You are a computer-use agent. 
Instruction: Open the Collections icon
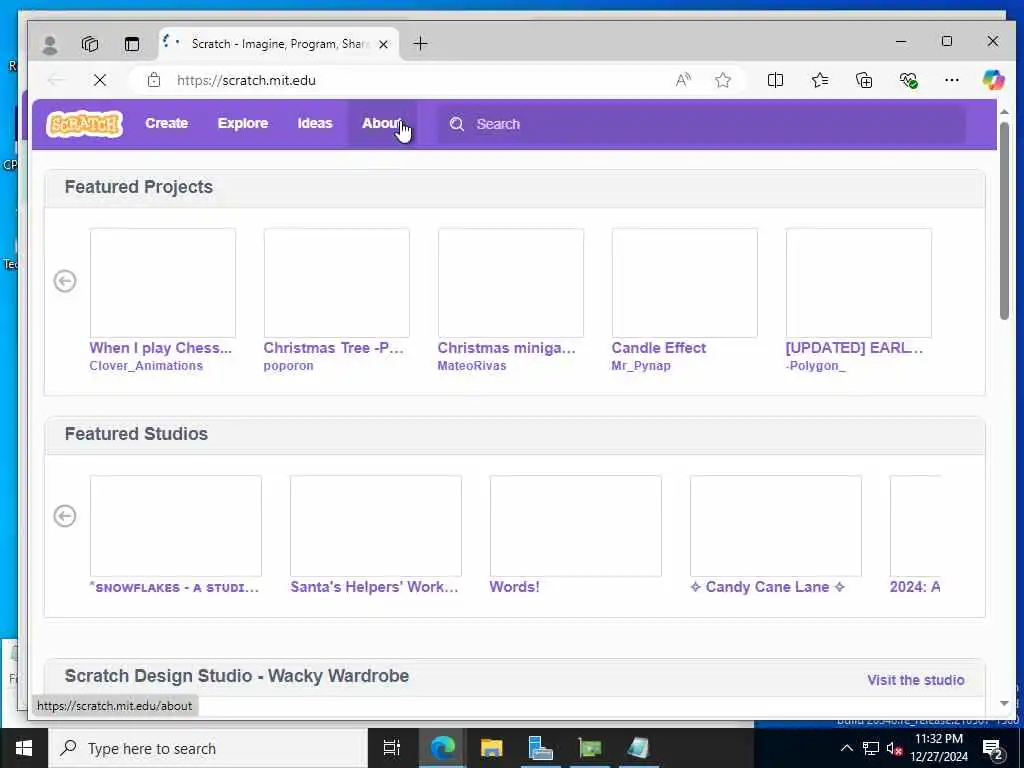pyautogui.click(x=864, y=80)
